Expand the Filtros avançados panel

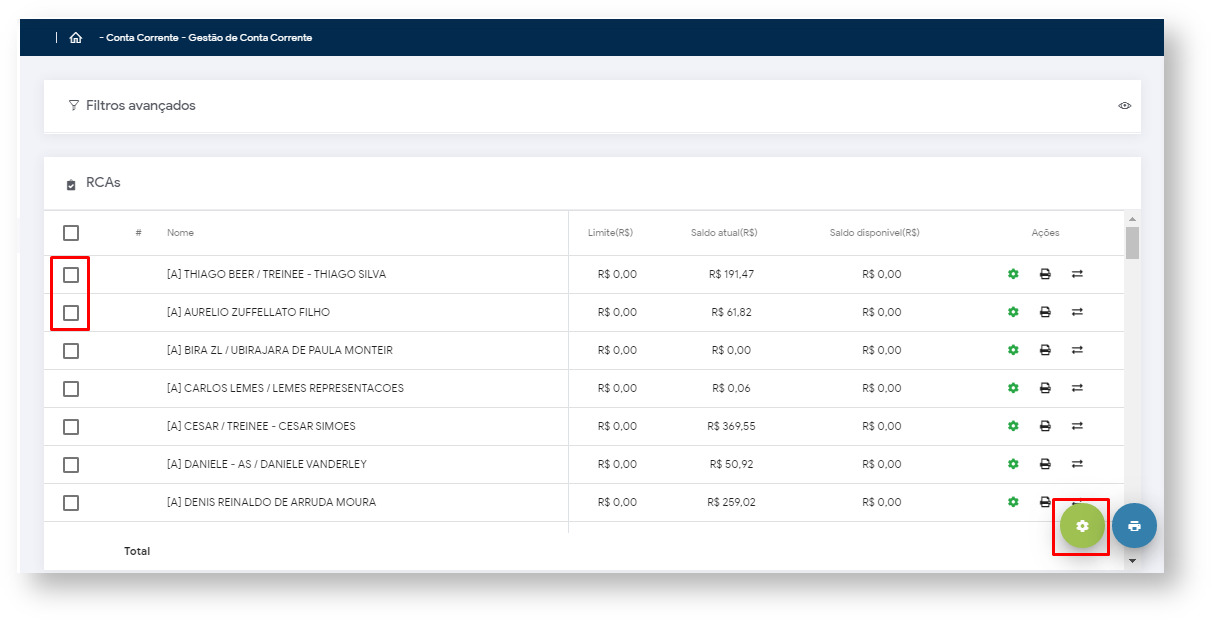pyautogui.click(x=140, y=106)
